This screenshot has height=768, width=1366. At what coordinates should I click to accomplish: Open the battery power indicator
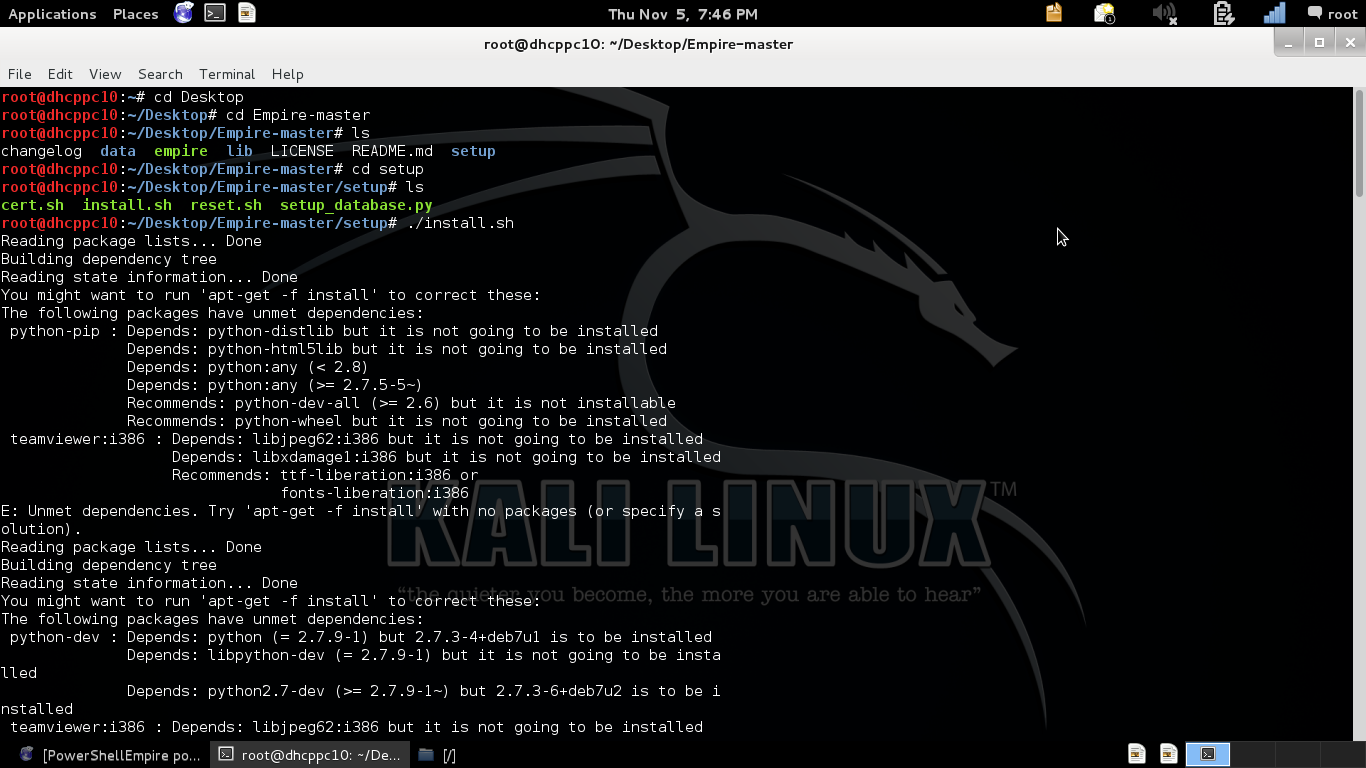pyautogui.click(x=1223, y=13)
